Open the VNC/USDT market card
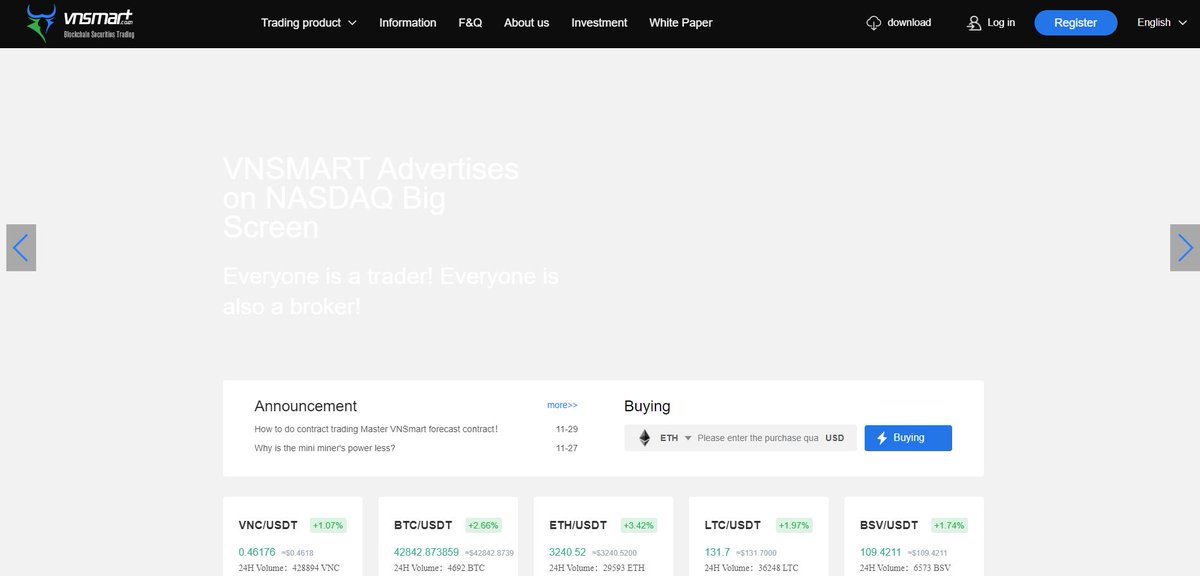The width and height of the screenshot is (1200, 576). pyautogui.click(x=292, y=537)
